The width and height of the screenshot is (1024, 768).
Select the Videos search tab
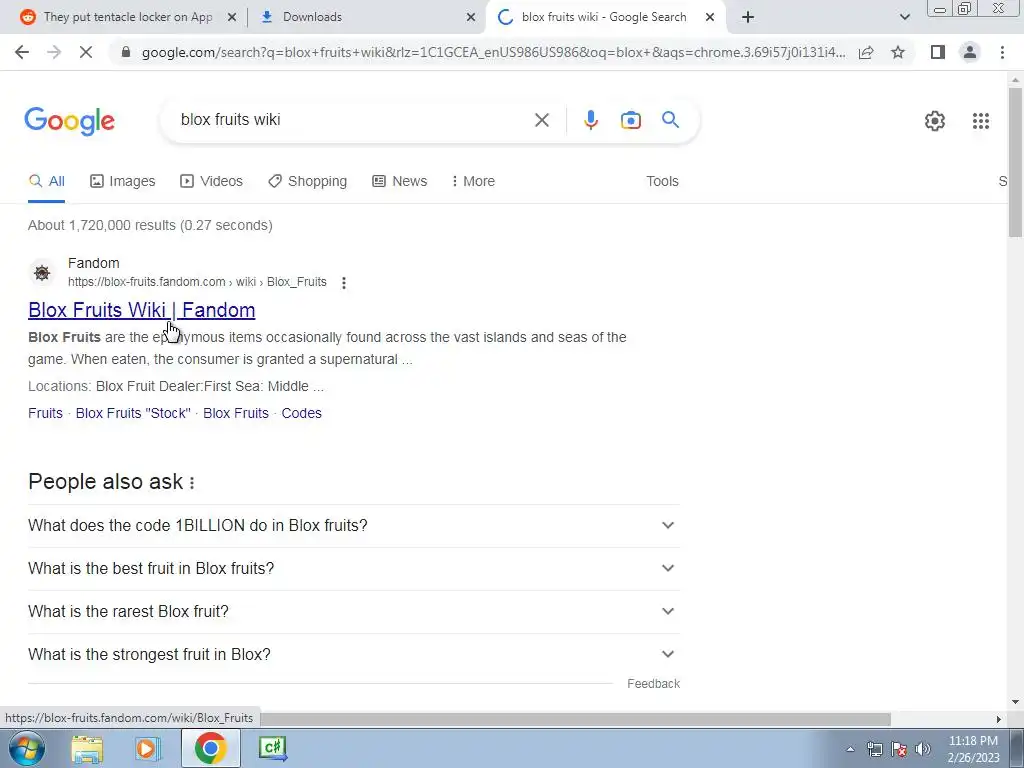[212, 181]
